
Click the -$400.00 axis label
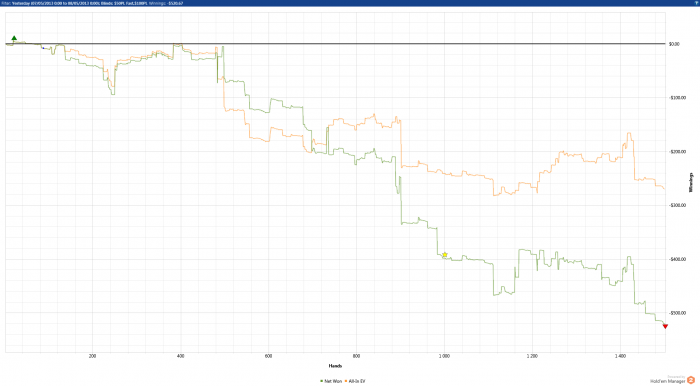pos(677,259)
